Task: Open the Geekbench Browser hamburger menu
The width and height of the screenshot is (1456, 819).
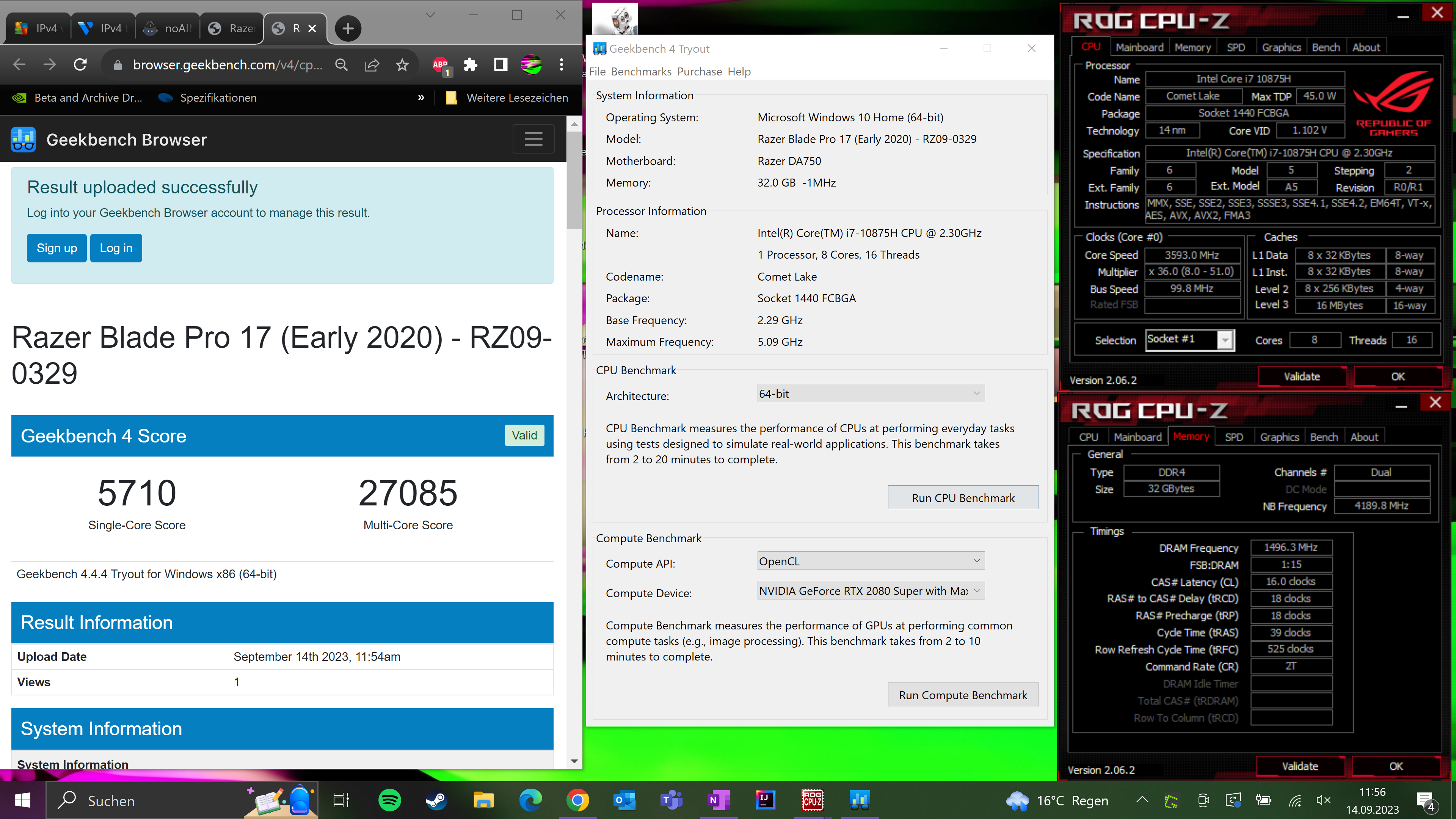Action: pos(533,139)
